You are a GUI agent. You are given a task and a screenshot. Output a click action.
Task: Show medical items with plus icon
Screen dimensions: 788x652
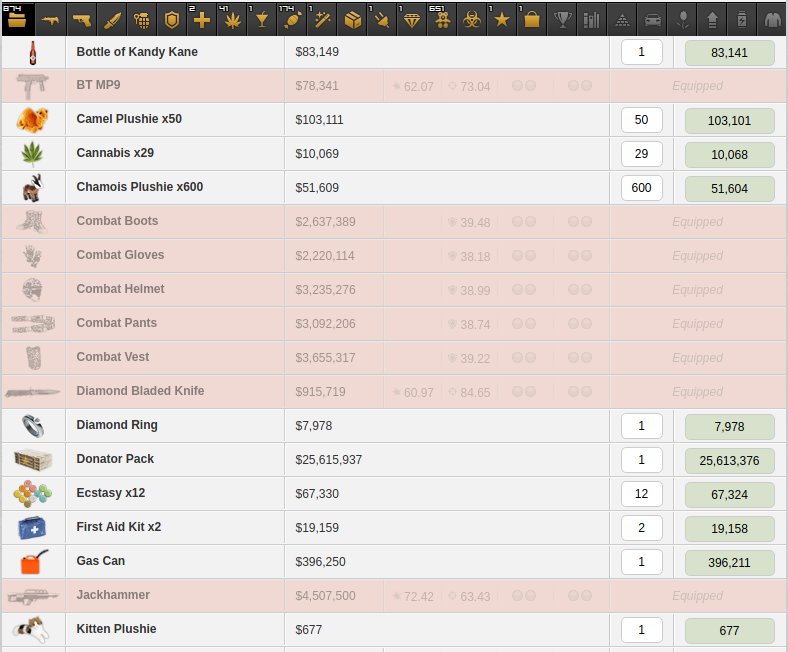point(202,19)
